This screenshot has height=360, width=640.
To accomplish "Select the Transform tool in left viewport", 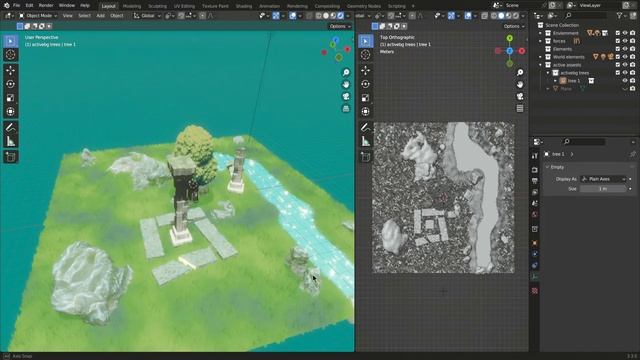I will click(x=11, y=111).
